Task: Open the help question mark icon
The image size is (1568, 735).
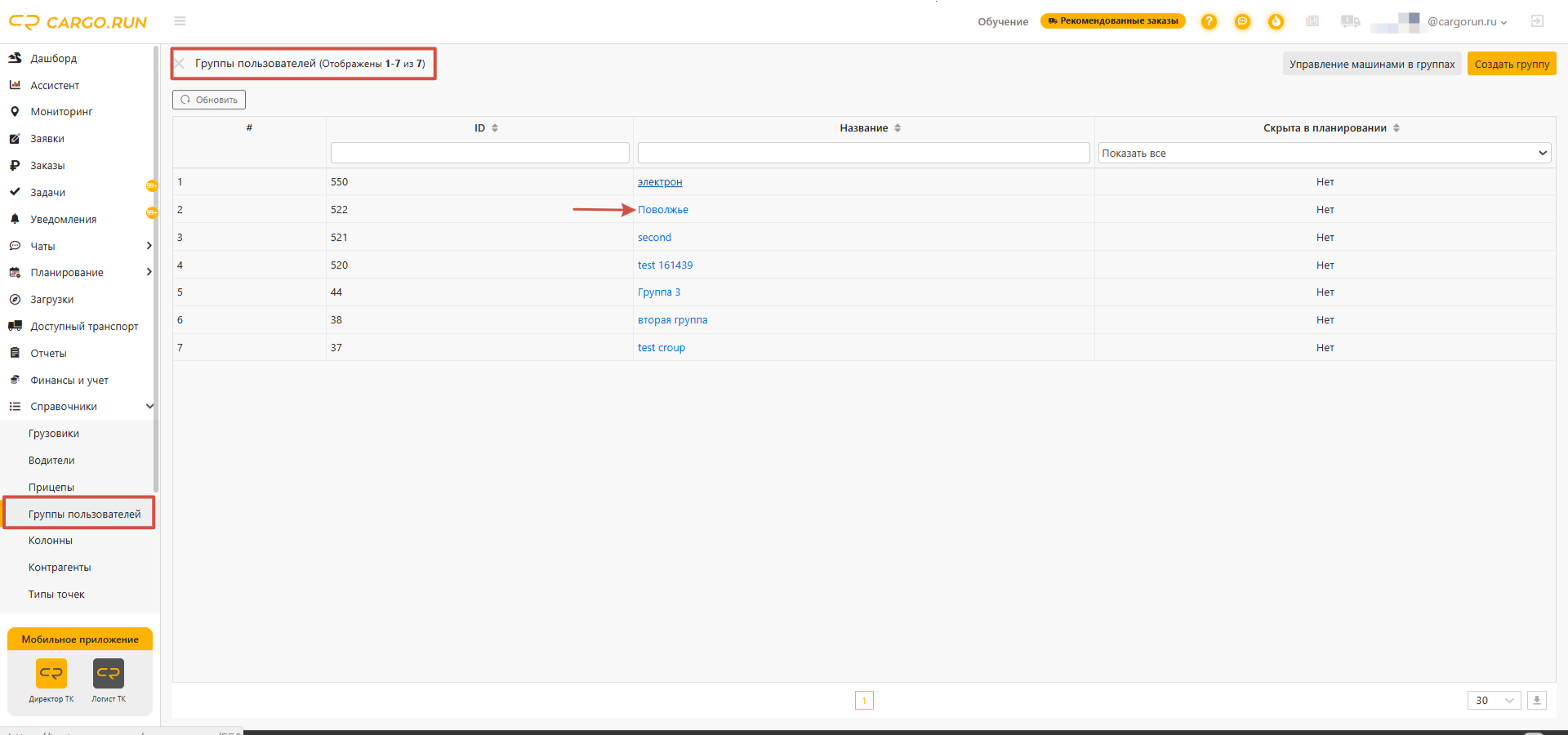Action: coord(1209,21)
